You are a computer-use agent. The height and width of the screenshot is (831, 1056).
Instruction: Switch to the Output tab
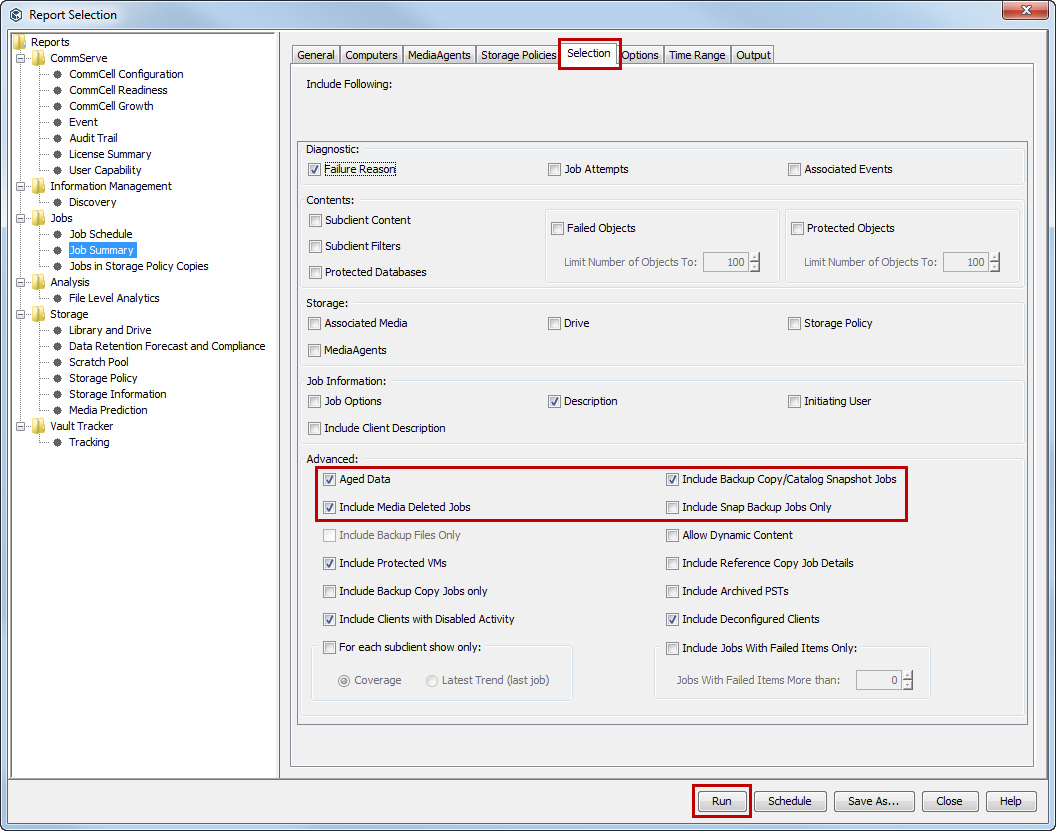[x=753, y=55]
